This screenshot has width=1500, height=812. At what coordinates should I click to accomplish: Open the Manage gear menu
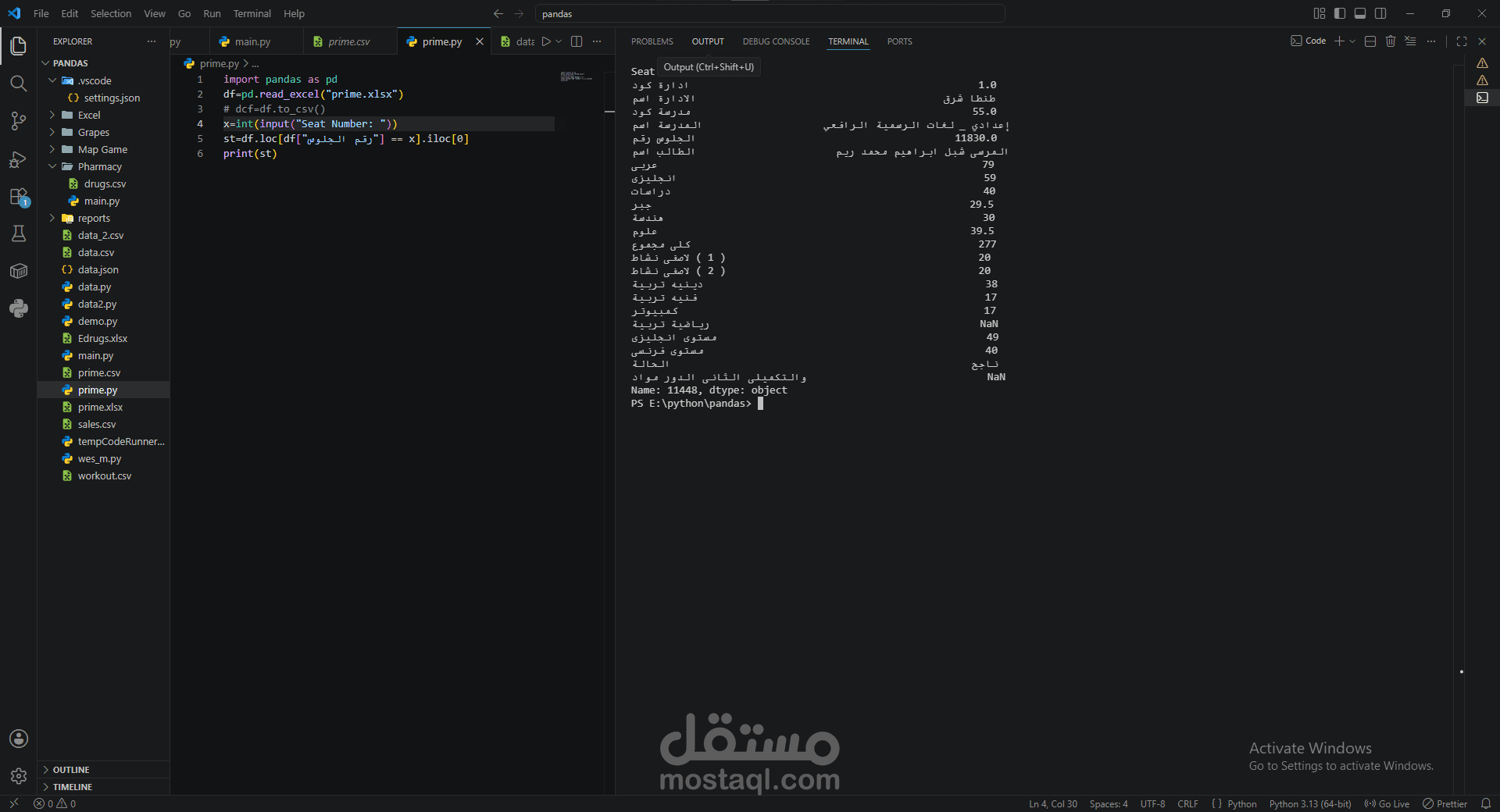pyautogui.click(x=19, y=776)
